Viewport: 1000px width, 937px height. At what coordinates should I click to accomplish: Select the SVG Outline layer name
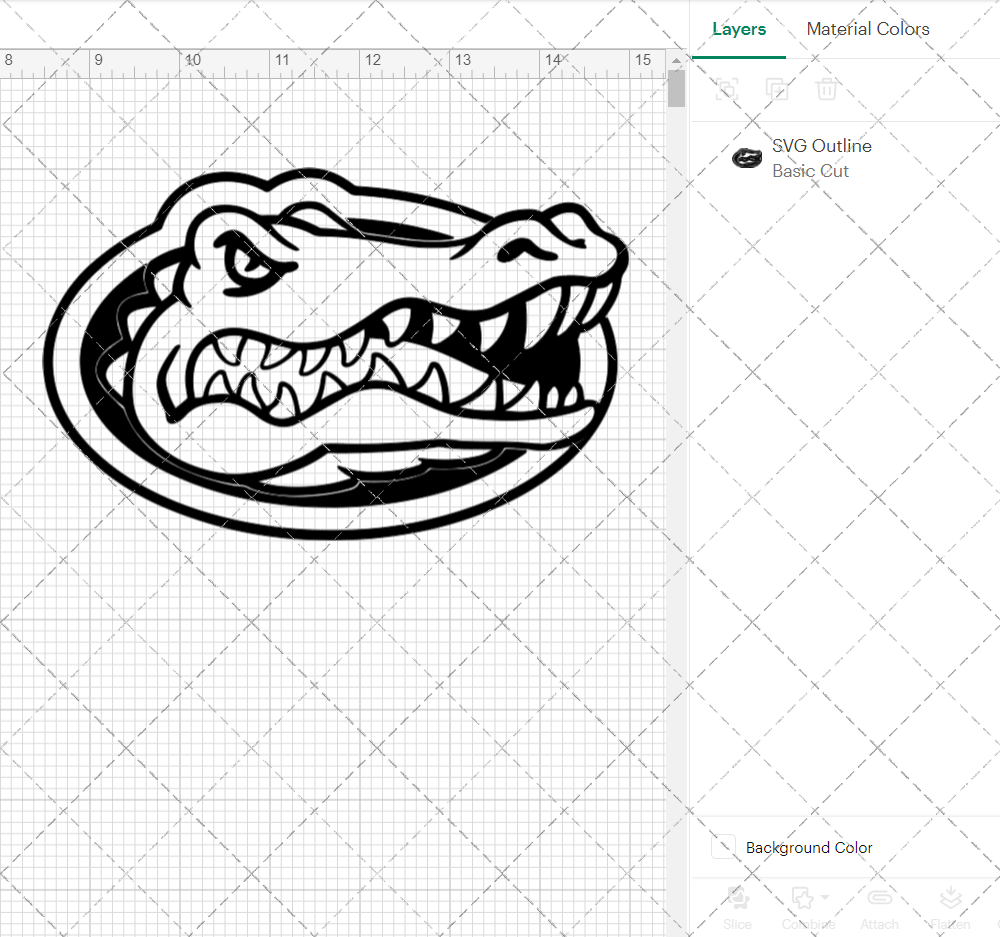[x=821, y=146]
